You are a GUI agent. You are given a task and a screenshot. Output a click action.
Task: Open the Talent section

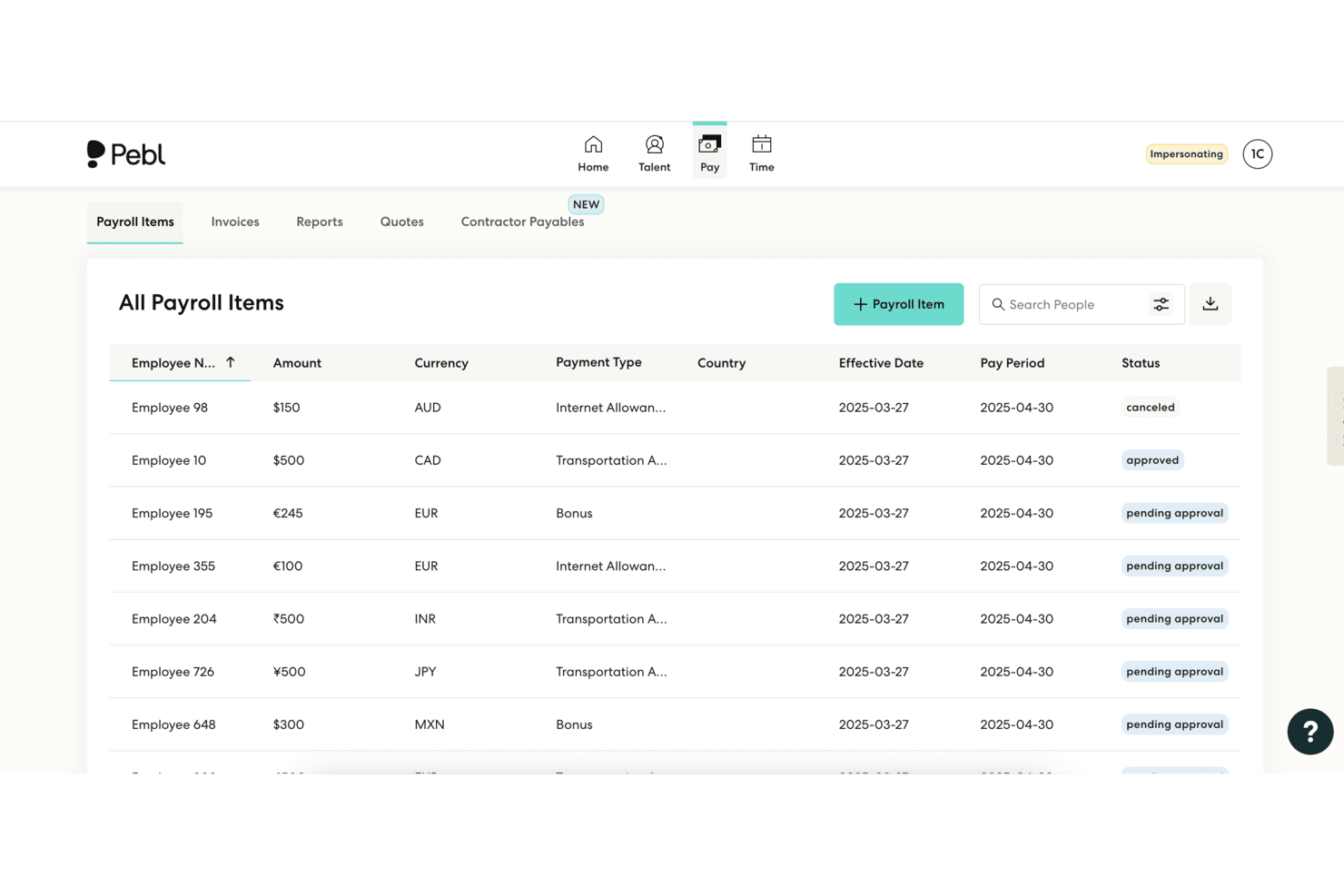click(x=654, y=154)
